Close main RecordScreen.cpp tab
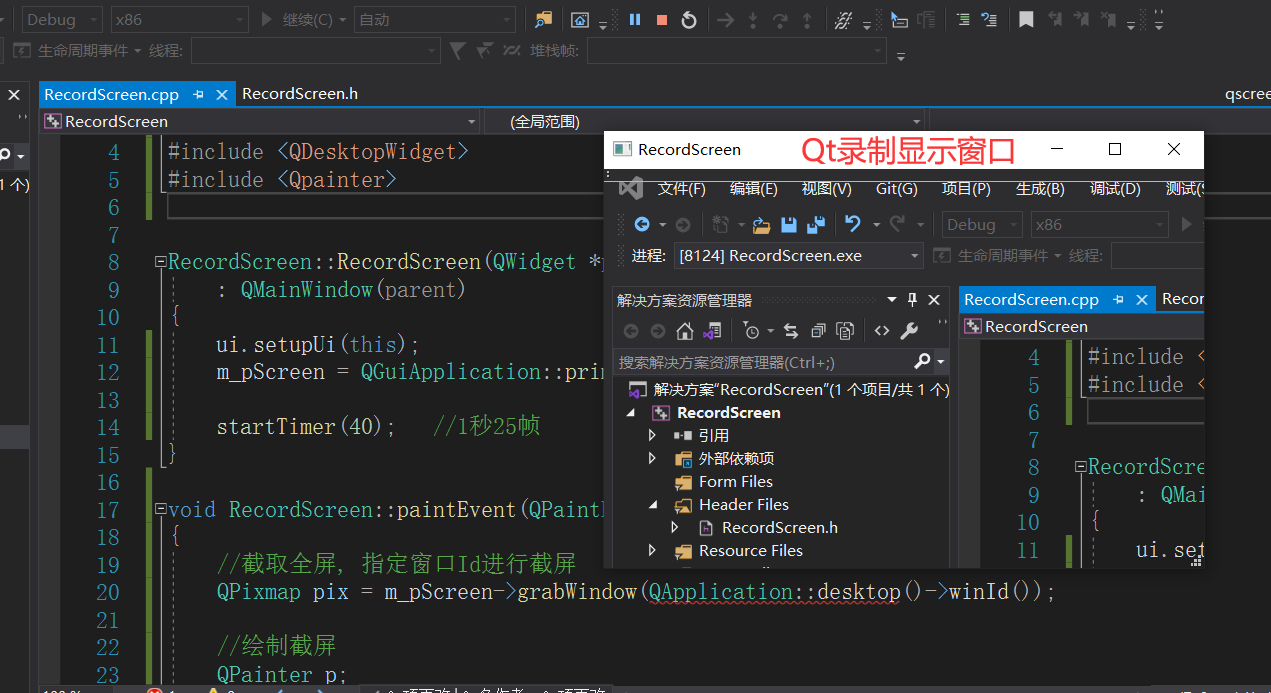The width and height of the screenshot is (1271, 693). [x=222, y=94]
